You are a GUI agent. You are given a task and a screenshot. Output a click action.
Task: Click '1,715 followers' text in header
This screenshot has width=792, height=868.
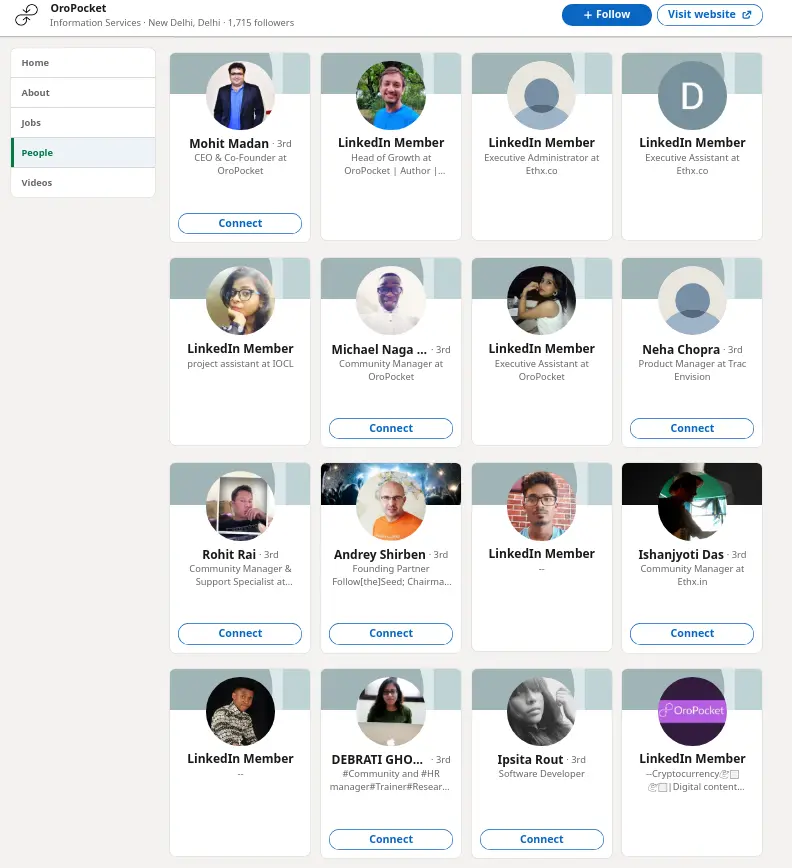(x=261, y=23)
